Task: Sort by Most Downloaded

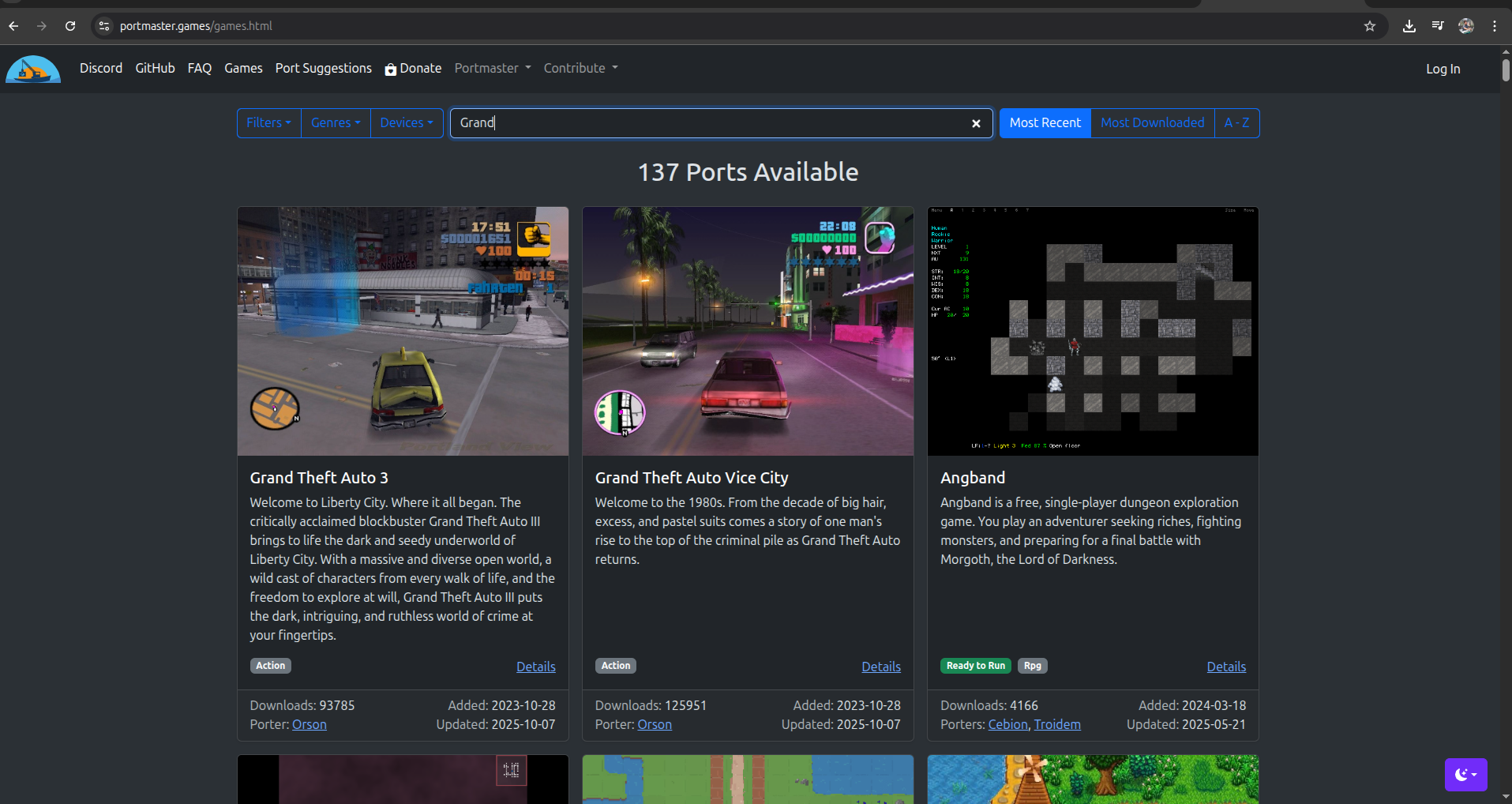Action: (x=1152, y=123)
